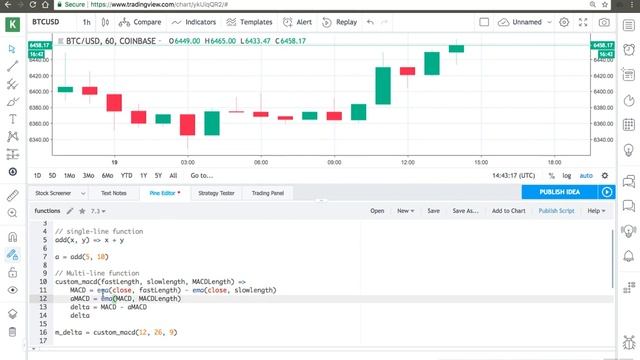Image resolution: width=640 pixels, height=360 pixels.
Task: Undo the last chart action
Action: click(x=370, y=22)
